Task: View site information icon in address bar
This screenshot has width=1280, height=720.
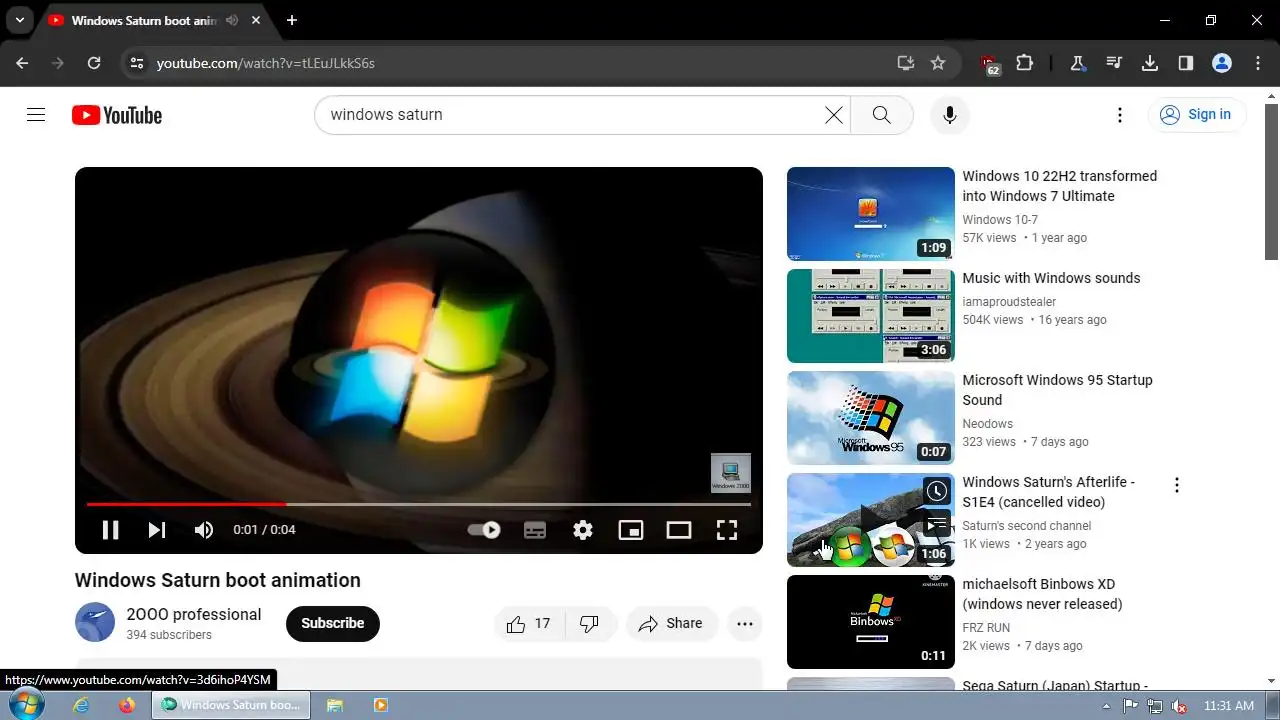Action: pyautogui.click(x=137, y=63)
